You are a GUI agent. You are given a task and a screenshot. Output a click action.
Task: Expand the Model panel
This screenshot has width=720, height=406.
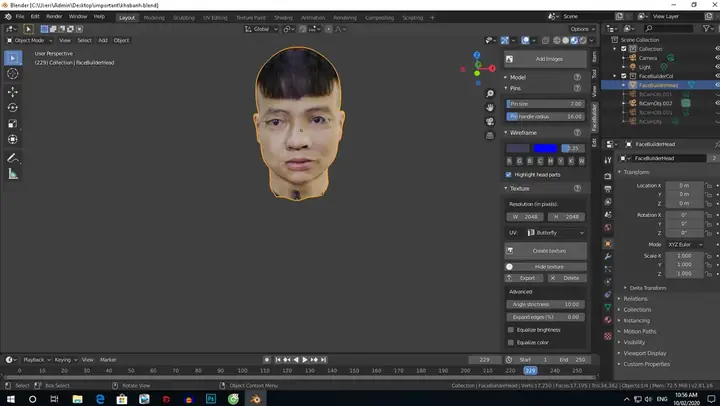click(x=518, y=77)
